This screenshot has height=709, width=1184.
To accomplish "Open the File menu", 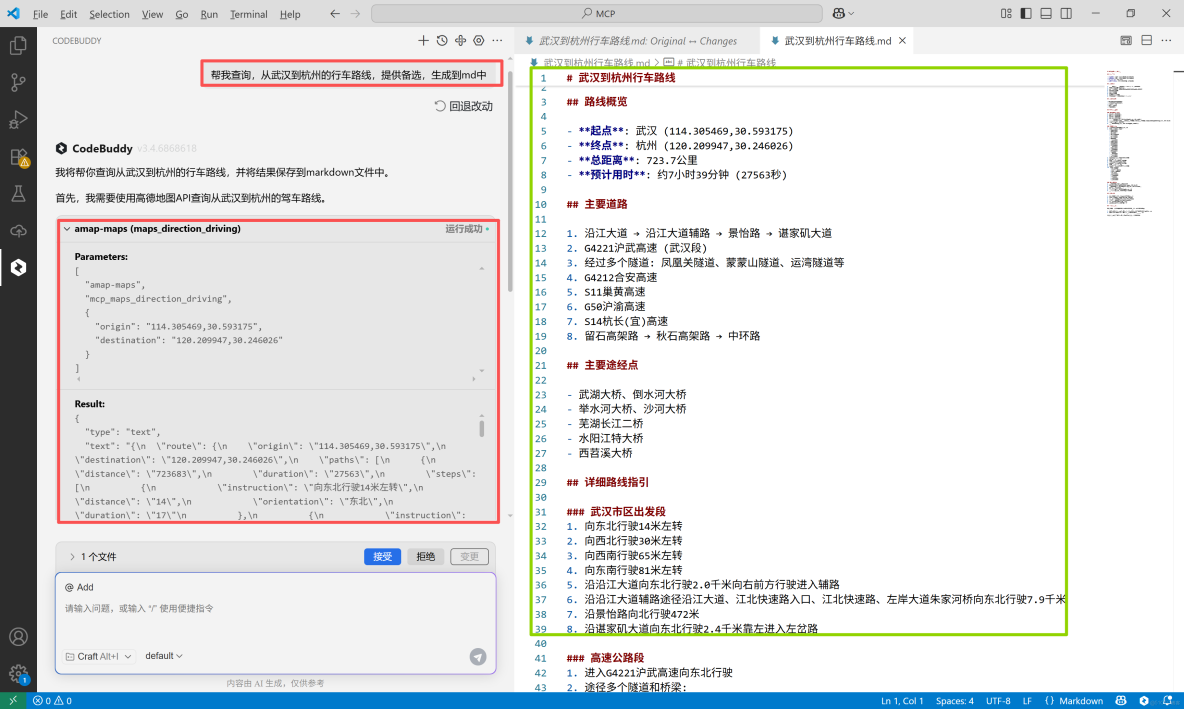I will [39, 14].
